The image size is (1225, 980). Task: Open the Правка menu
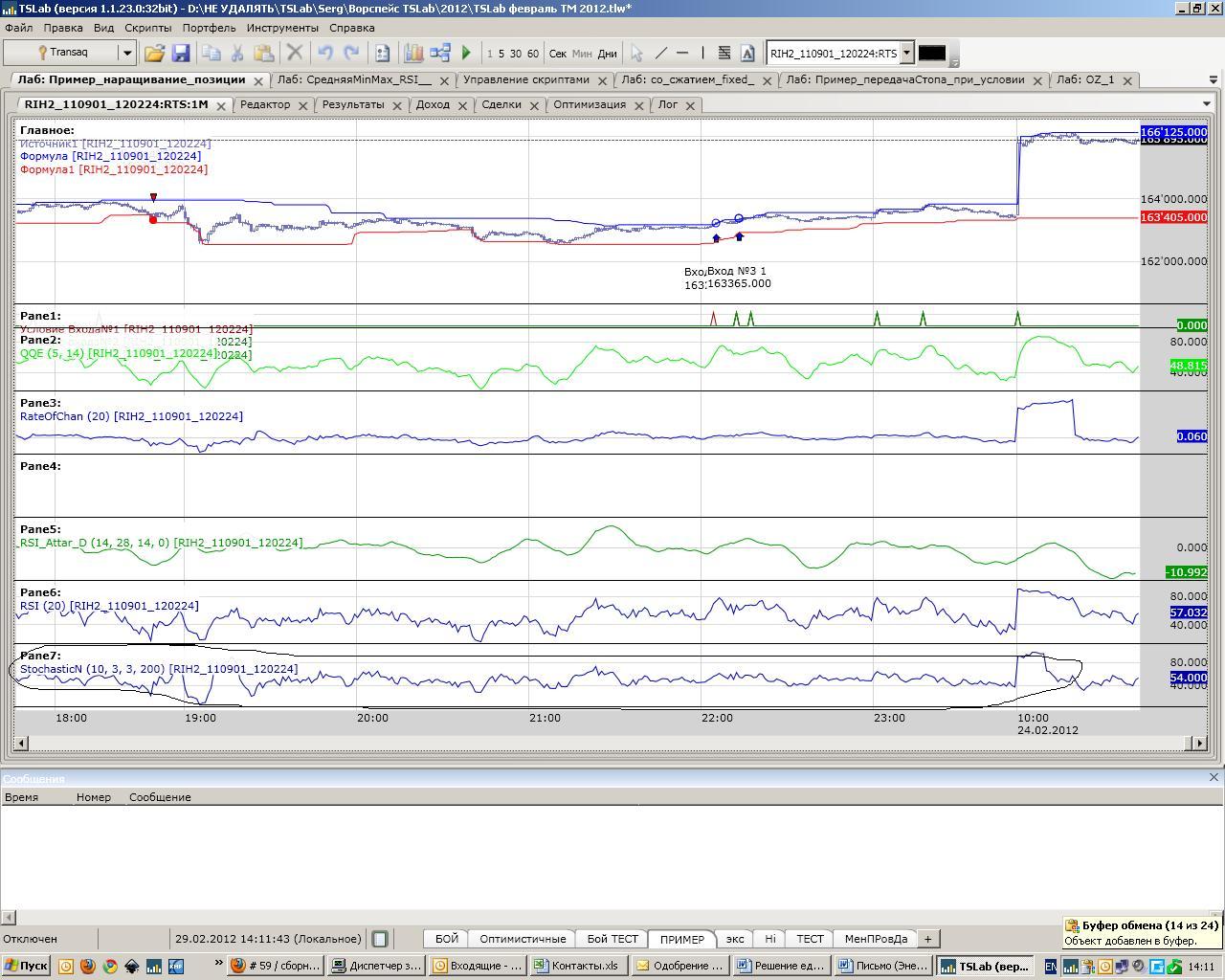point(63,28)
